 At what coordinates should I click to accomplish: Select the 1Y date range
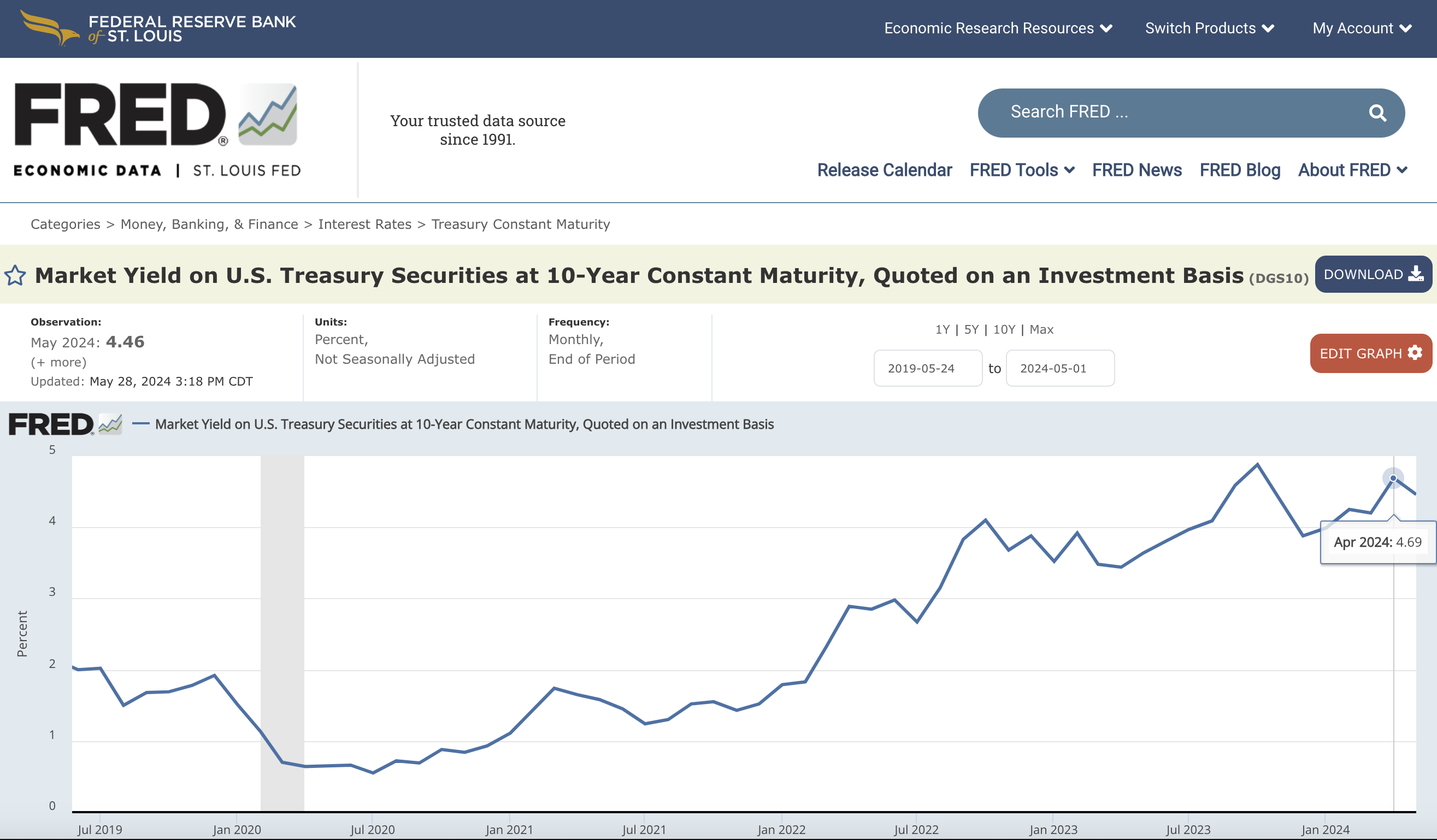pos(943,329)
